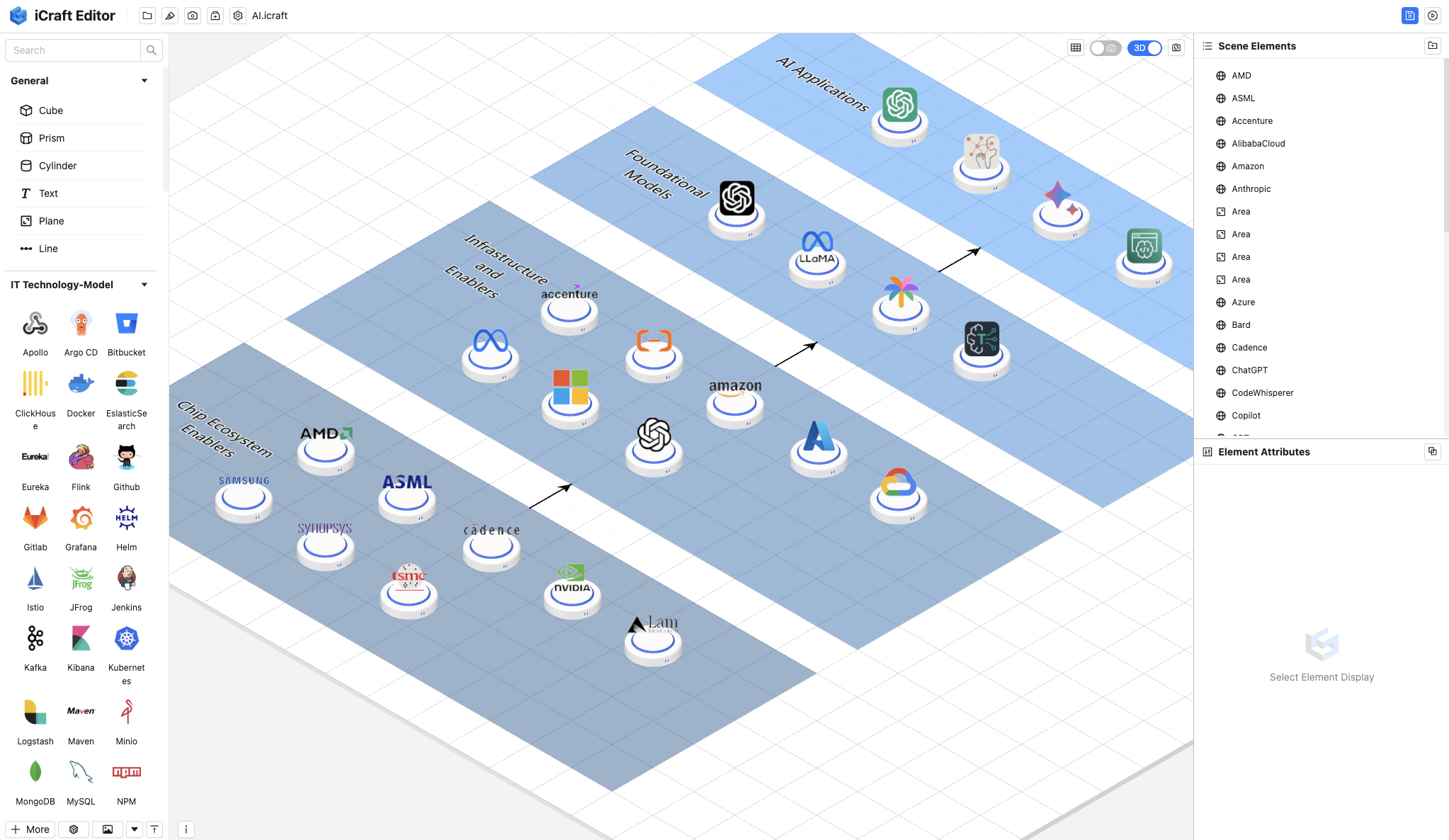Expand the IT Technology-Model section
The image size is (1449, 840).
143,284
